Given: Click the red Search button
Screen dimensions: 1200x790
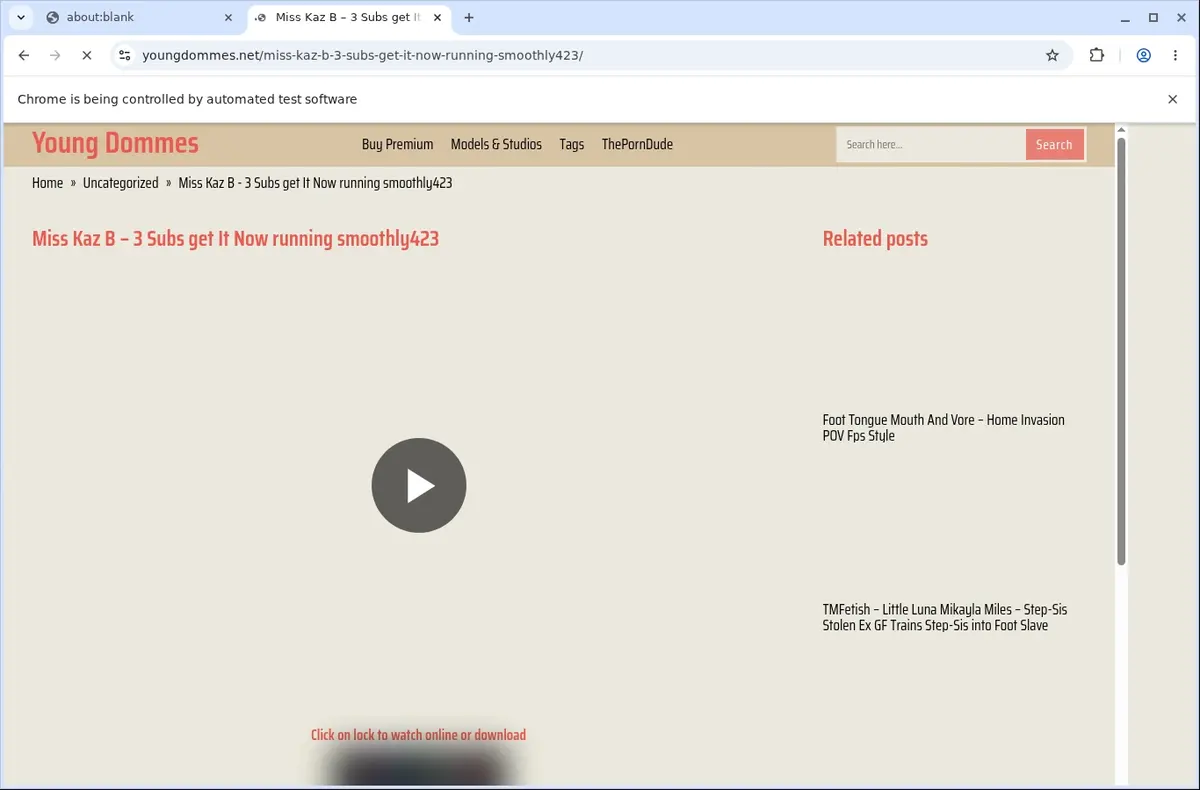Looking at the screenshot, I should (1054, 144).
